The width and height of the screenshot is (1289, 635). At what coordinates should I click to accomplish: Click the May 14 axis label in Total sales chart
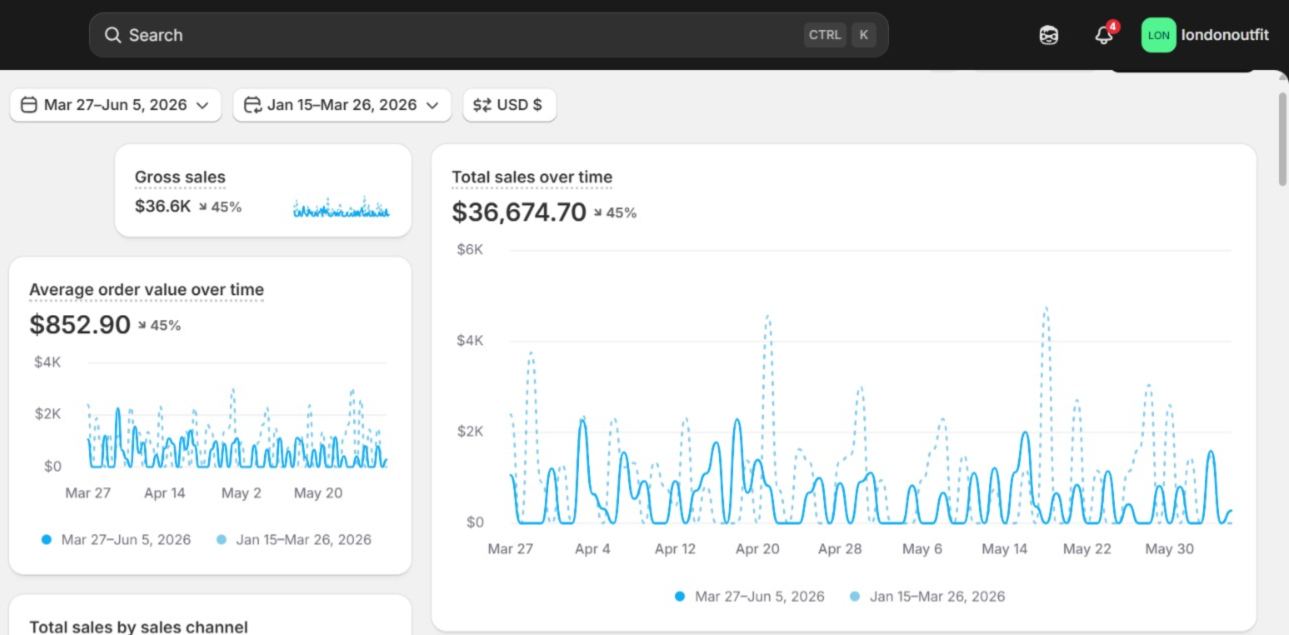coord(1004,549)
